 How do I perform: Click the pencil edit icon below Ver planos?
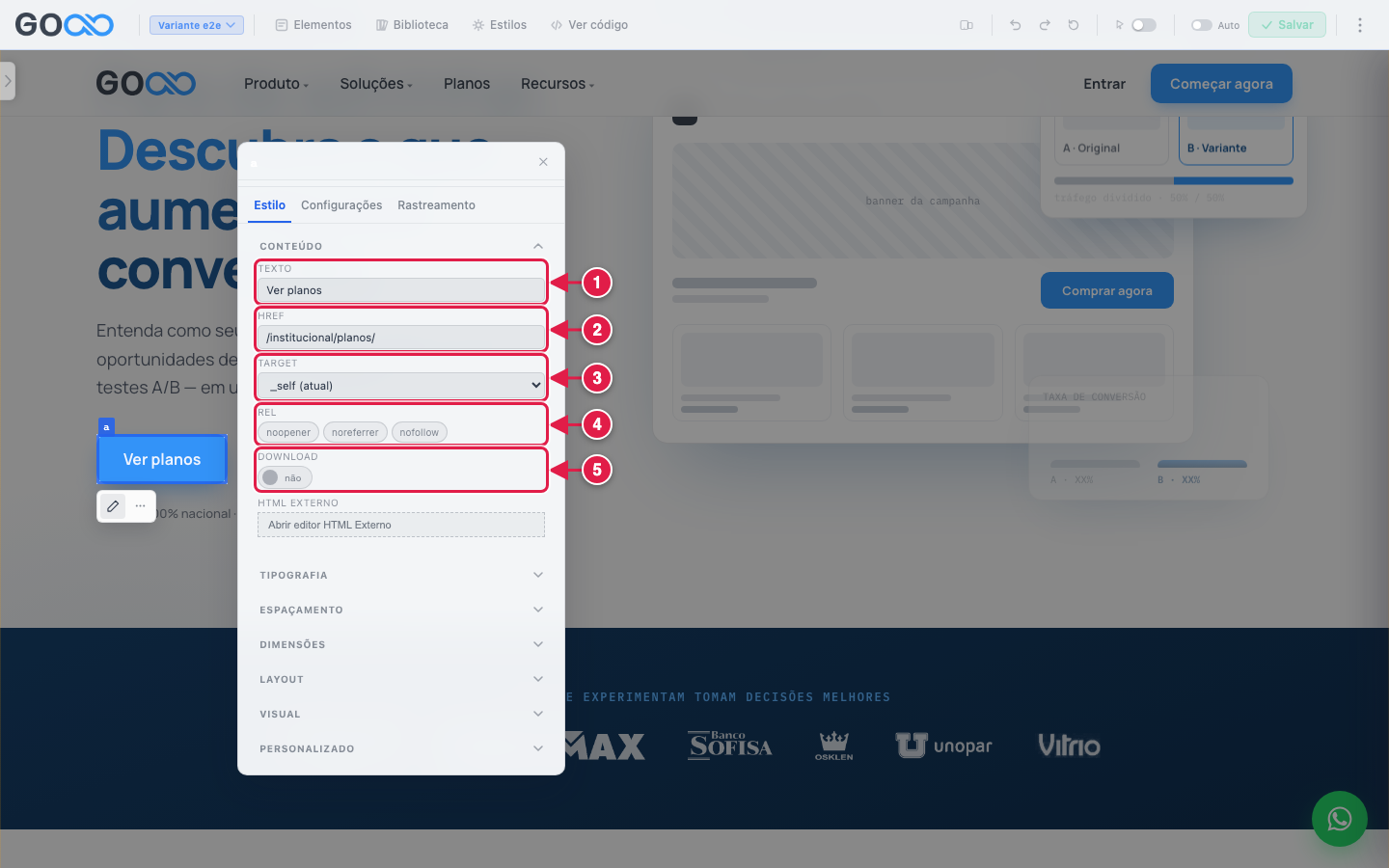(x=113, y=505)
